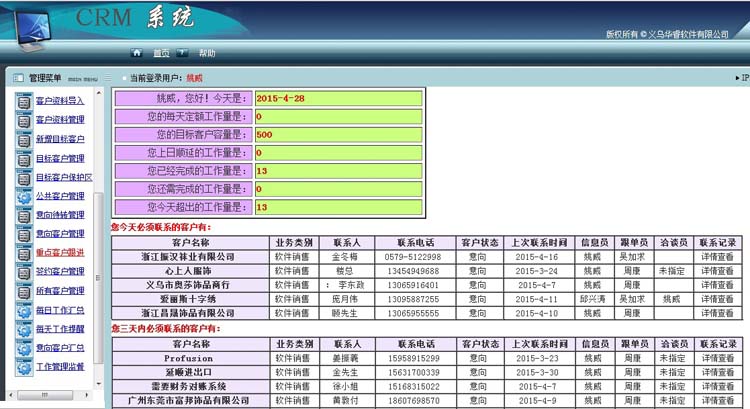Click the icon beside 签约客户管理
The height and width of the screenshot is (409, 750).
(24, 272)
